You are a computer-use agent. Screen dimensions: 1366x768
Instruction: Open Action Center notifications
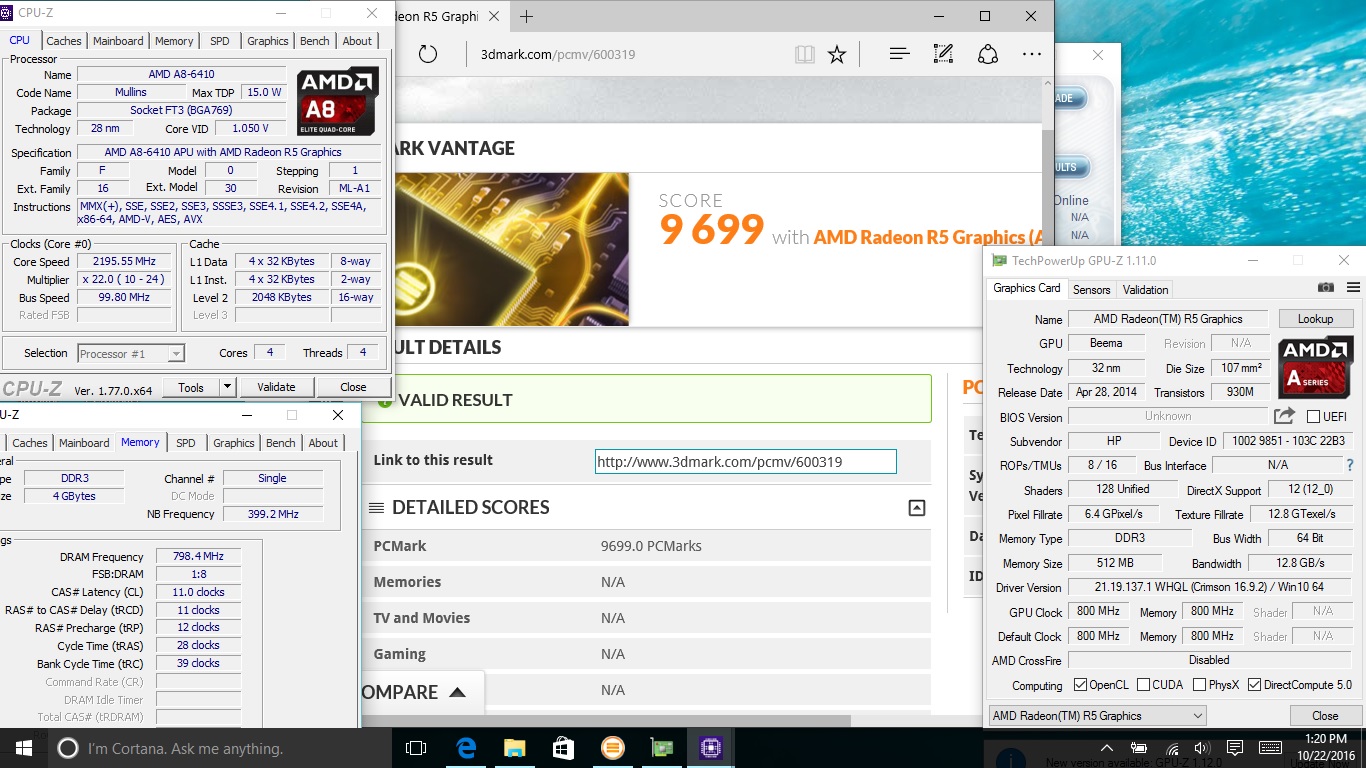pos(1236,748)
